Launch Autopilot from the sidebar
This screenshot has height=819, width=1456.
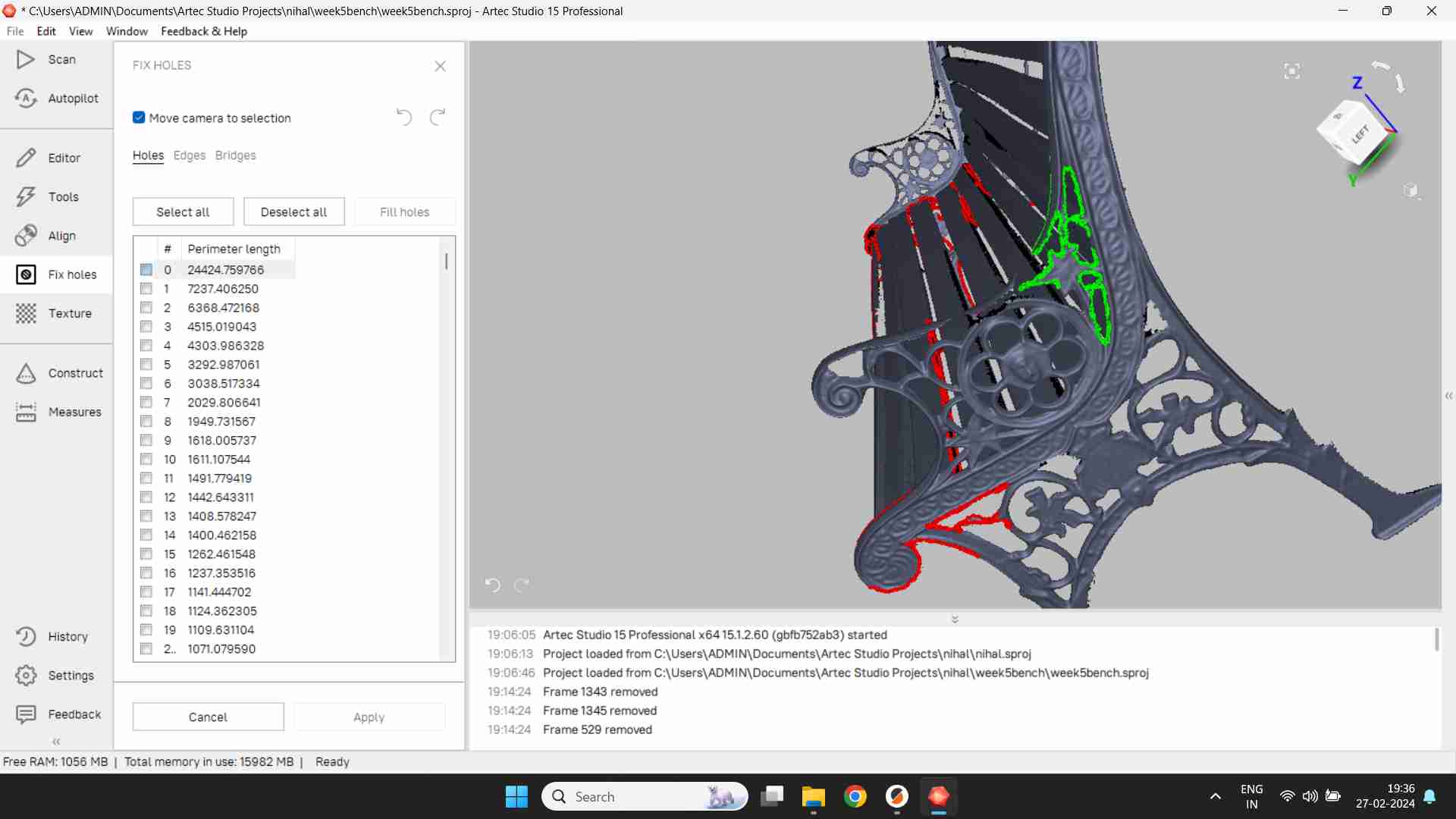pyautogui.click(x=56, y=98)
